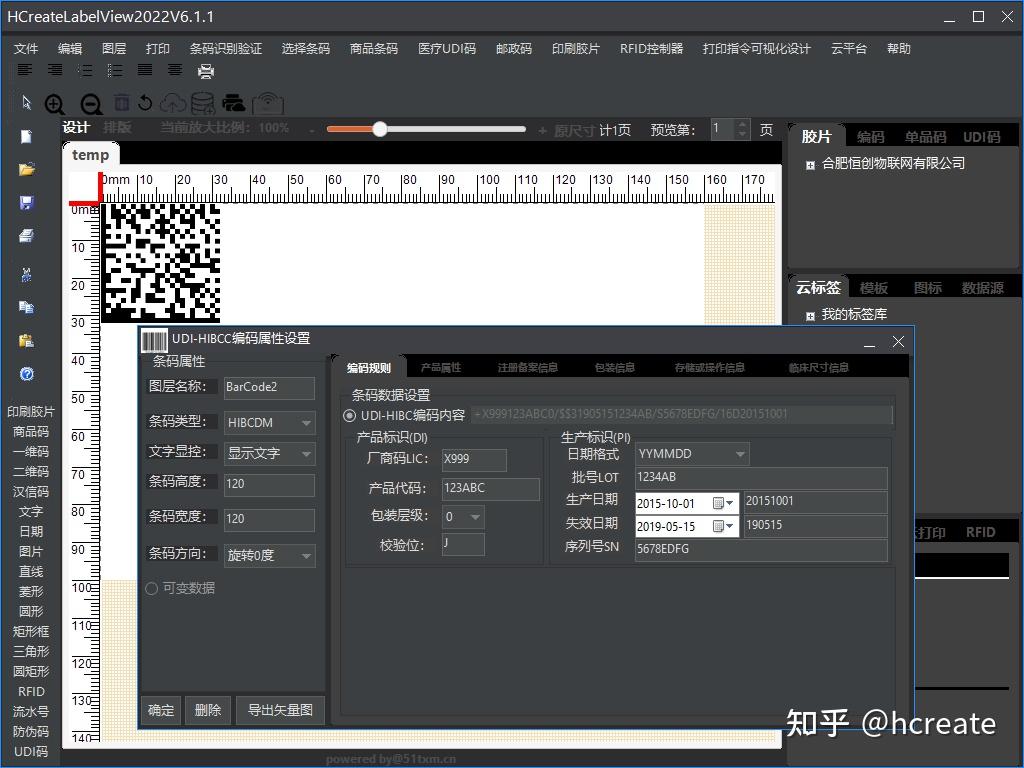Open the 医疗UDI码 menu
1024x768 pixels.
click(x=447, y=48)
